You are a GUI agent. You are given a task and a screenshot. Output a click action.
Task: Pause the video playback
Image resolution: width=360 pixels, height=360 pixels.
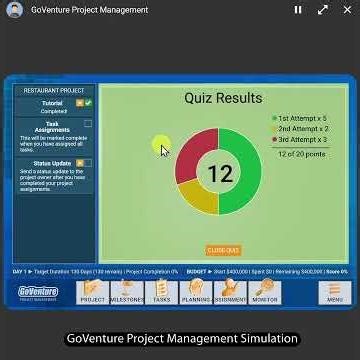point(298,10)
